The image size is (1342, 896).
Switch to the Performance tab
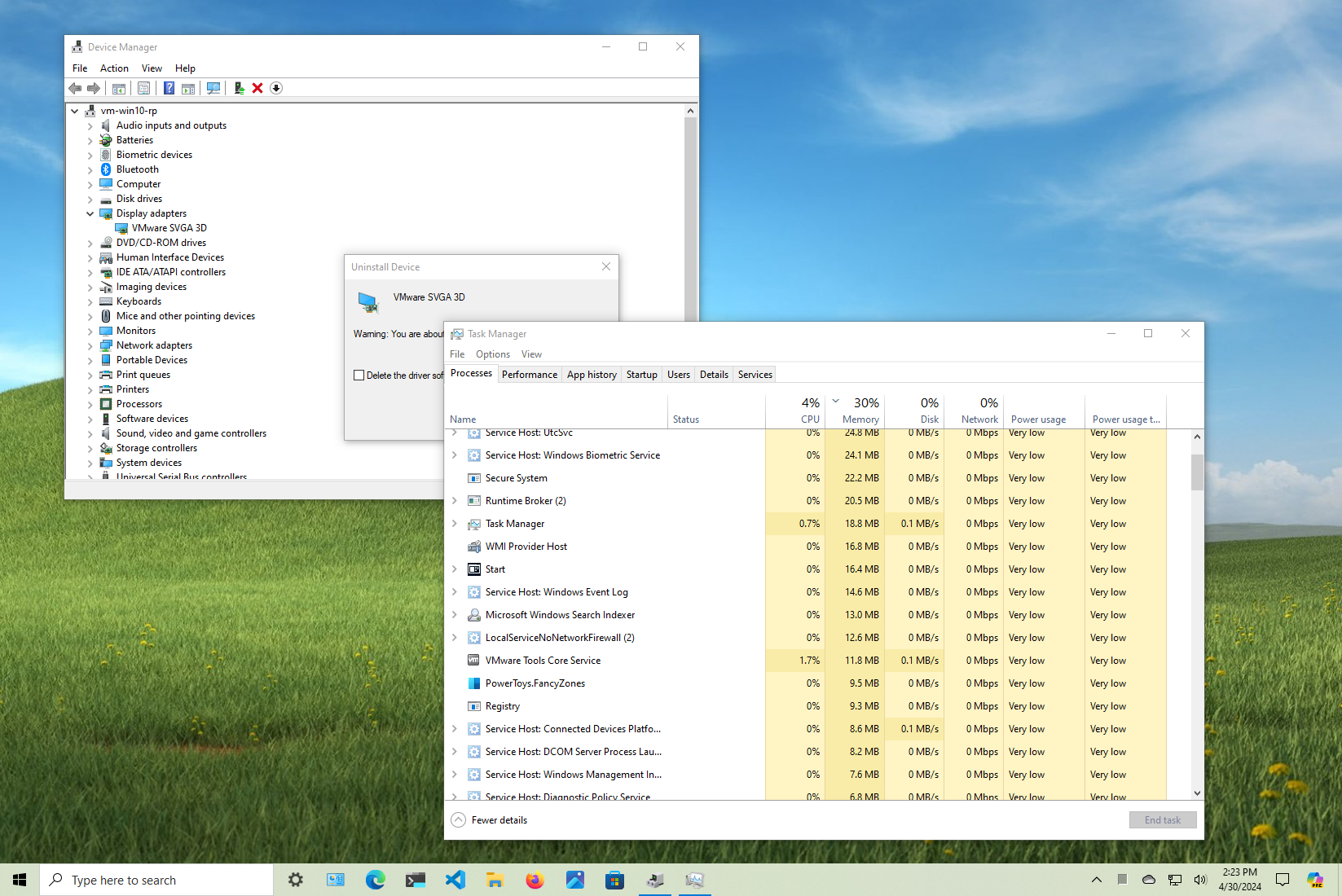pos(529,374)
